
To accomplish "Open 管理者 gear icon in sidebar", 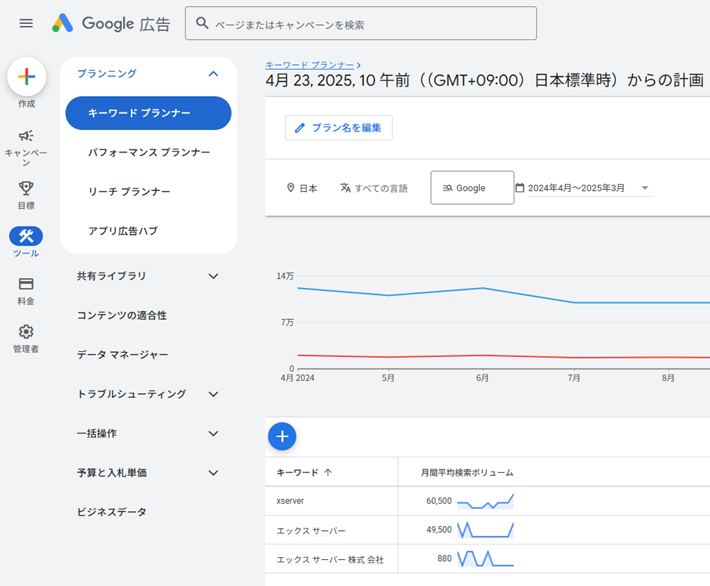I will pyautogui.click(x=26, y=331).
